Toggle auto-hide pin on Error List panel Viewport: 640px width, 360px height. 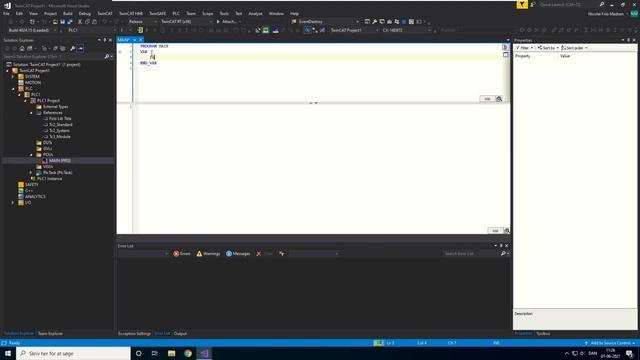click(501, 246)
